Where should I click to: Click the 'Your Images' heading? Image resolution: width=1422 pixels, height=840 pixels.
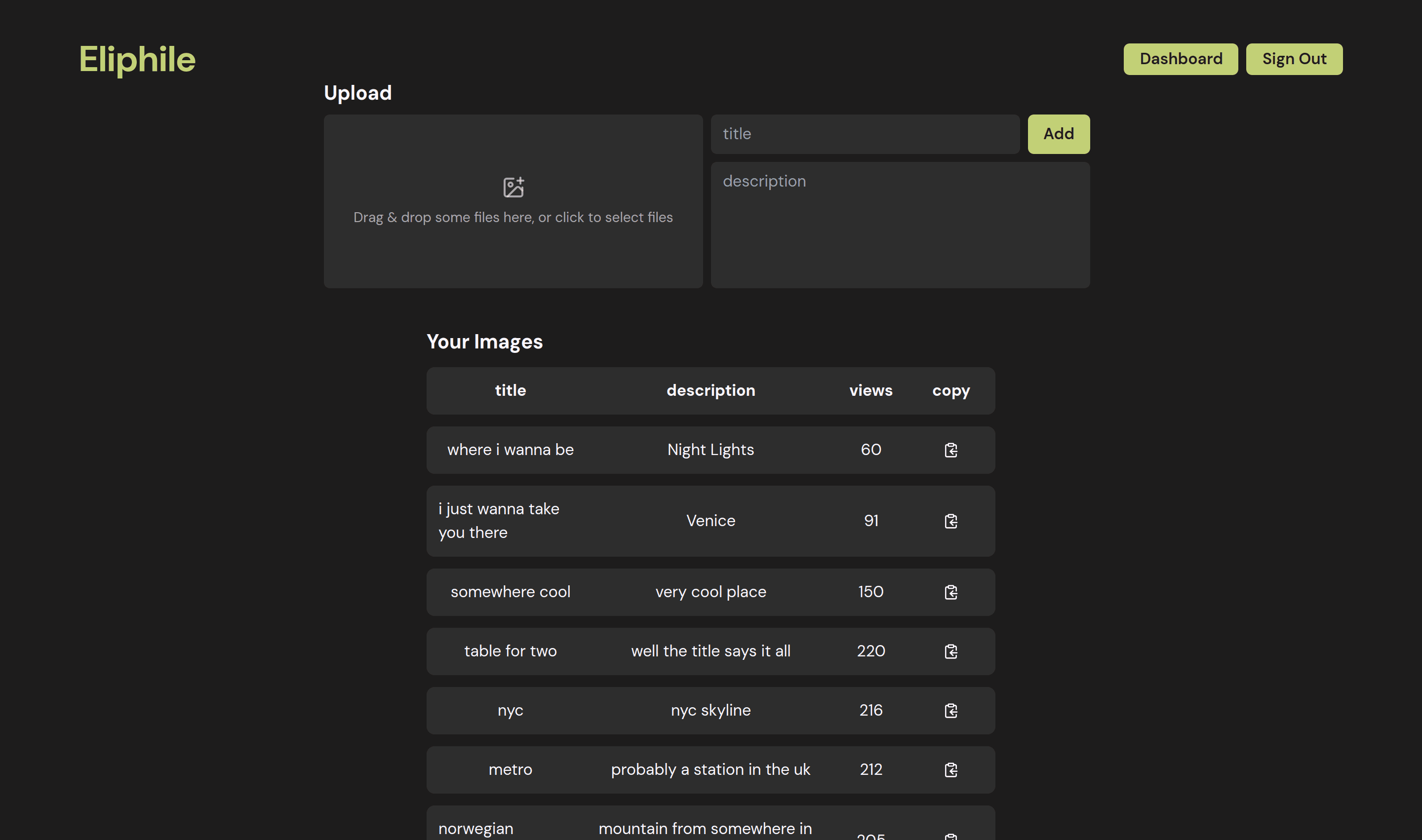(484, 342)
